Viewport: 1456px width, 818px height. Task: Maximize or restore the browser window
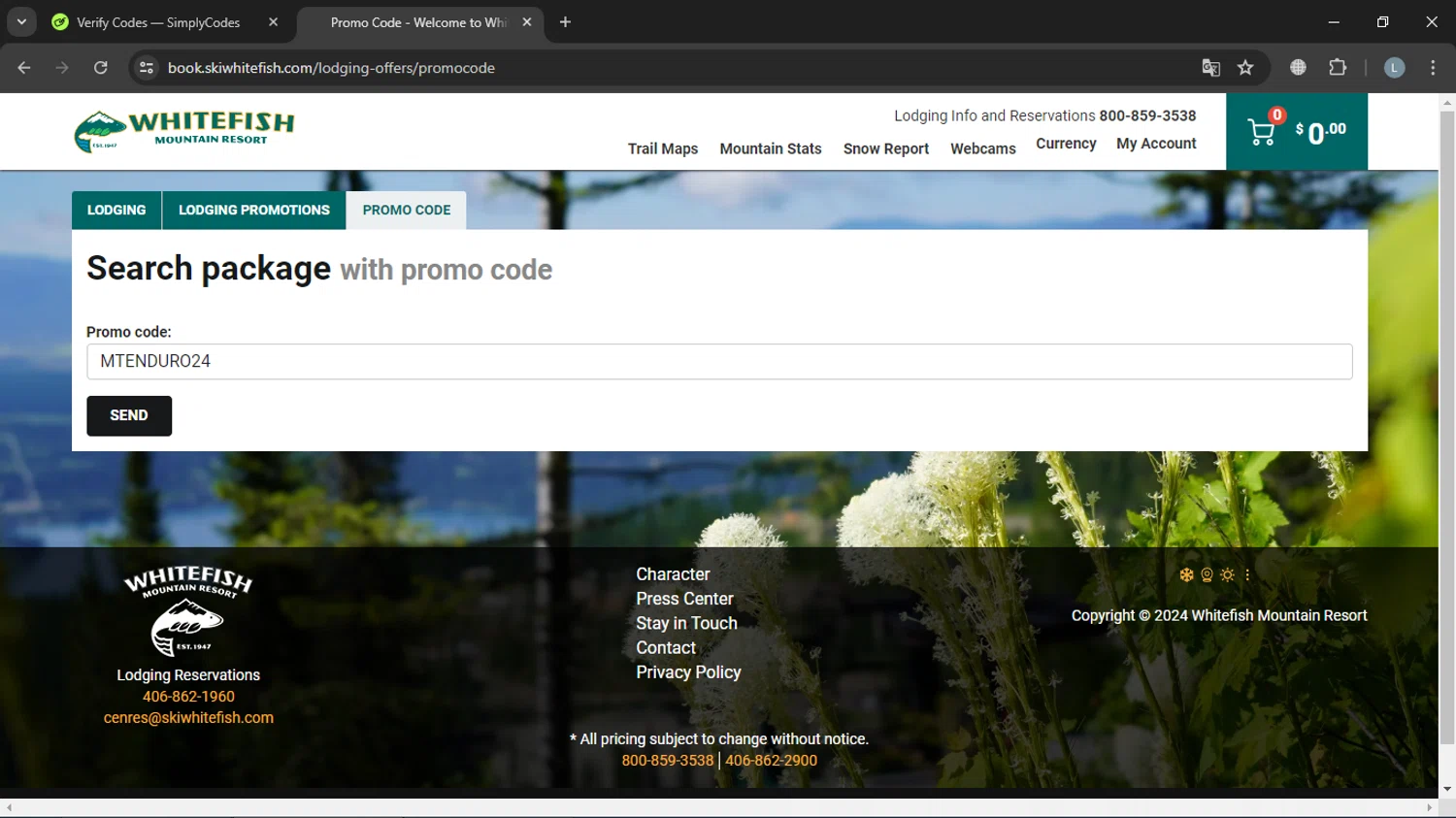[x=1382, y=22]
